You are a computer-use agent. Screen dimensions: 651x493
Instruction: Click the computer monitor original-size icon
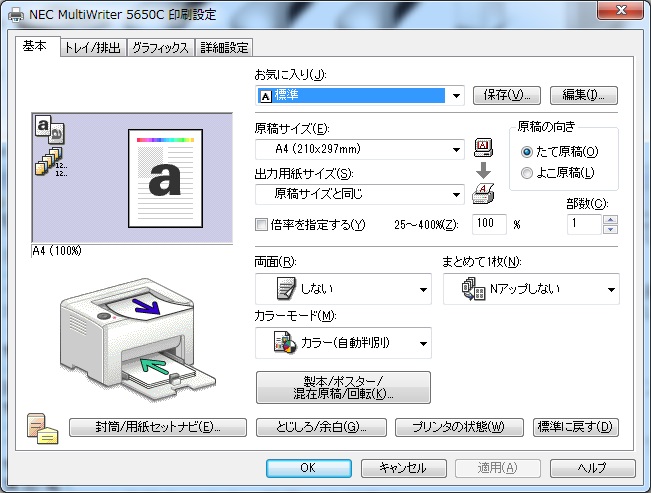click(x=483, y=147)
